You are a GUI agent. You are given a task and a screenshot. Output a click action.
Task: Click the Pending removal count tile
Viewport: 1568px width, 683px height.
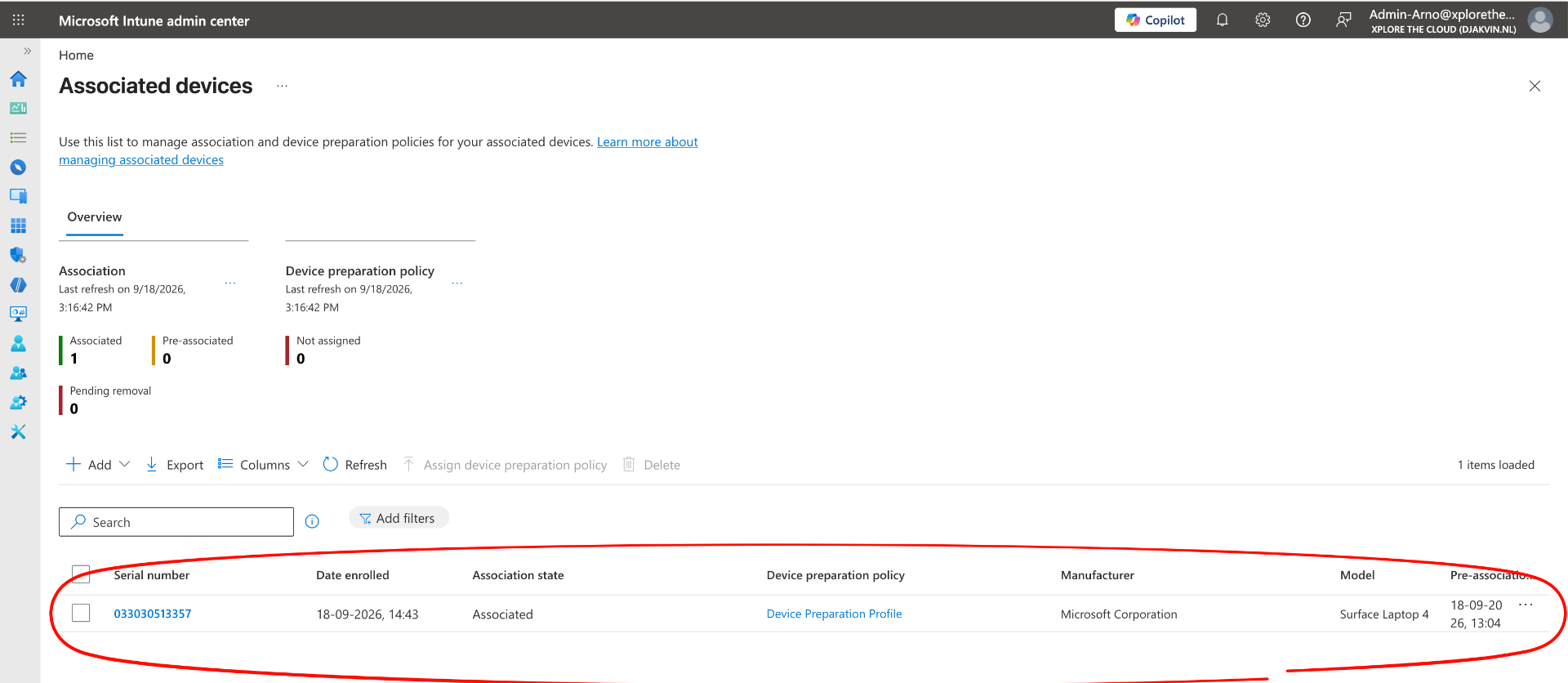pos(106,400)
